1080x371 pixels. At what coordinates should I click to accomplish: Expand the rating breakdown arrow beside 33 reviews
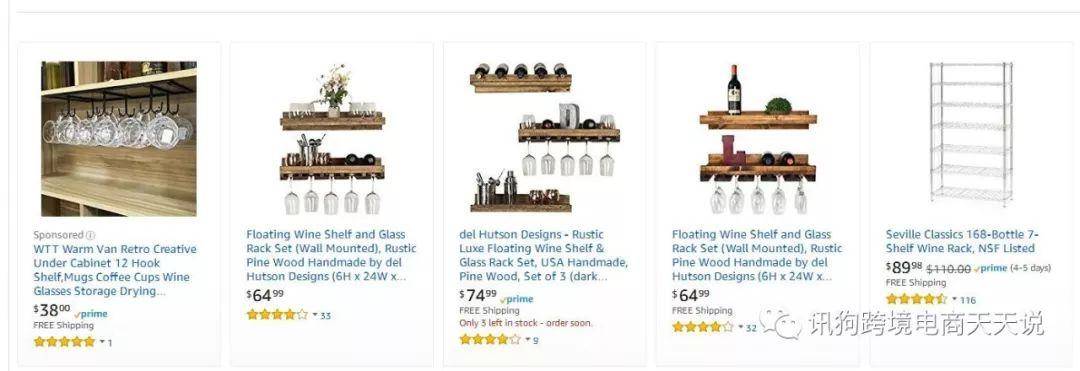(315, 315)
